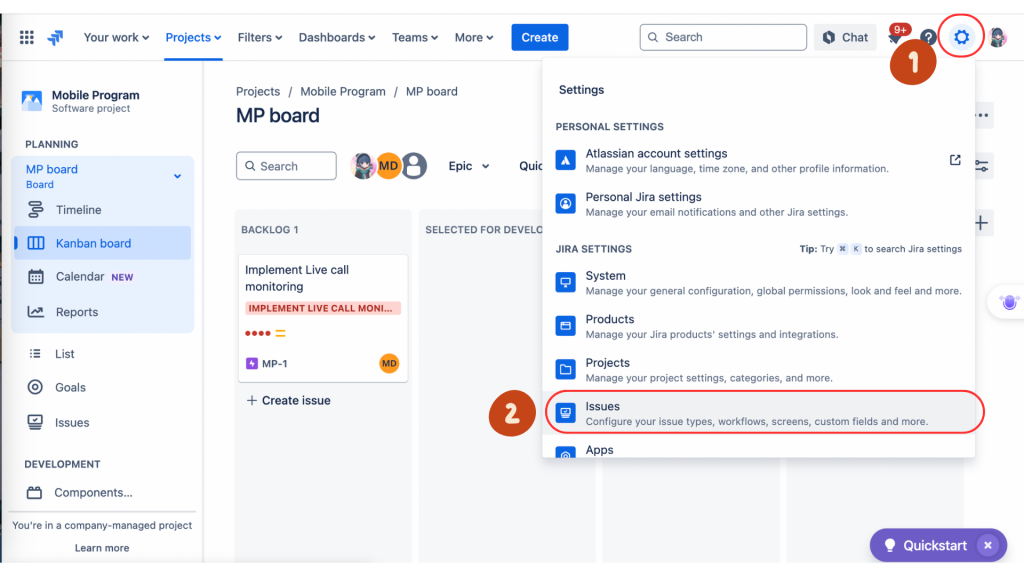Click the Atlassian account settings icon
This screenshot has height=576, width=1024.
(x=566, y=160)
